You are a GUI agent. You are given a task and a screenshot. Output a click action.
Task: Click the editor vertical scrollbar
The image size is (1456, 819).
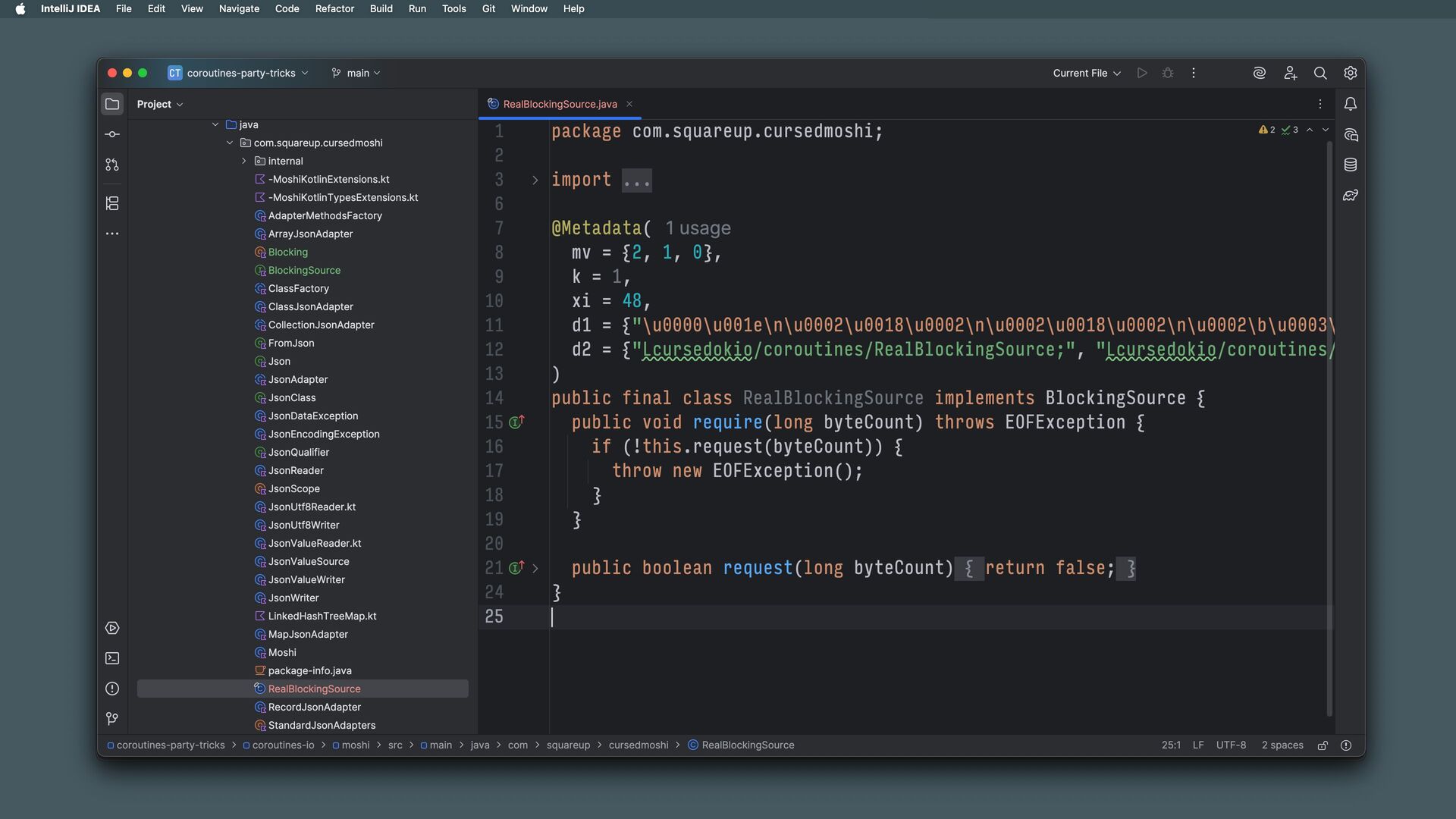coord(1329,428)
